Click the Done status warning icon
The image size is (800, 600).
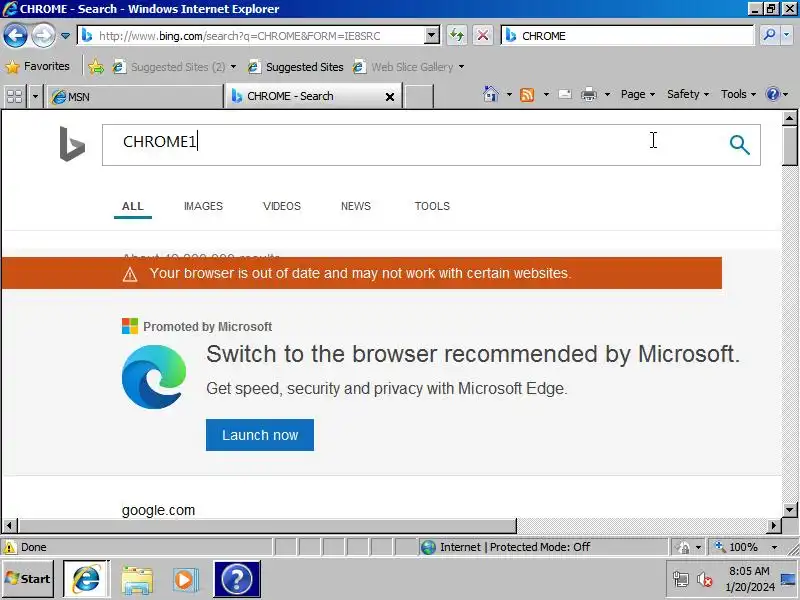[10, 547]
